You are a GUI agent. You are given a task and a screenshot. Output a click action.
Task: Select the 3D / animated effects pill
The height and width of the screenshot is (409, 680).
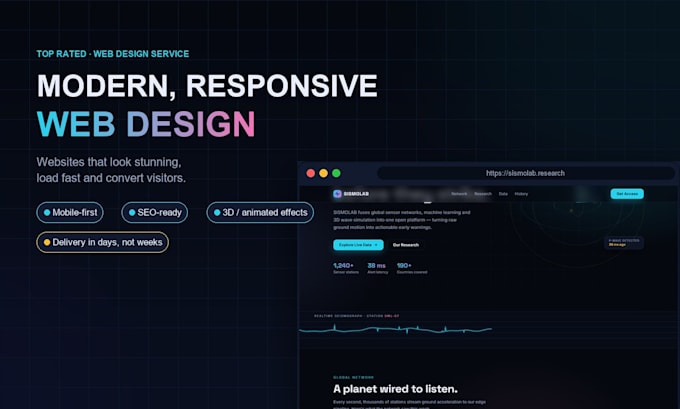tap(260, 213)
